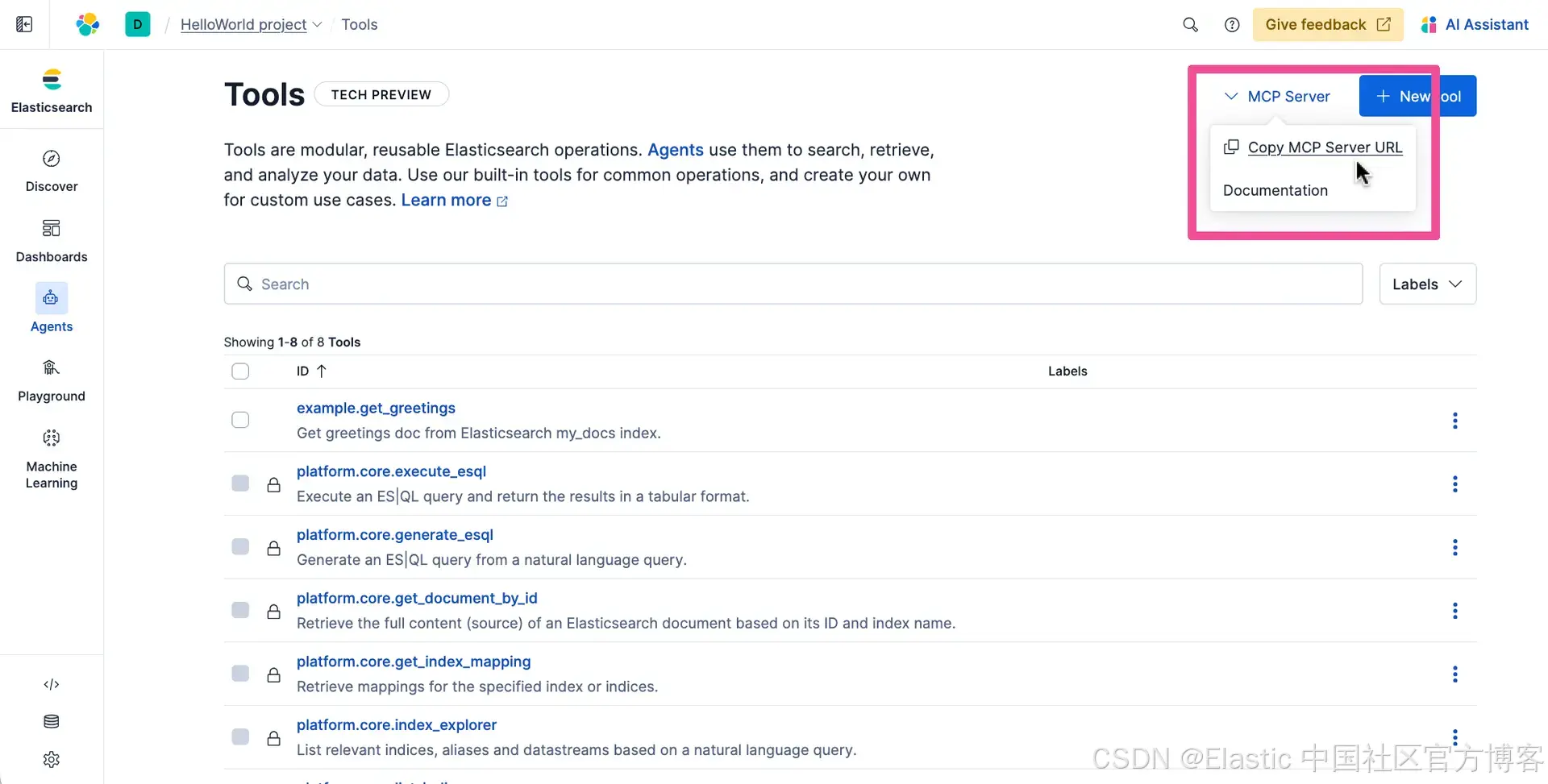Open platform.core.generate_esql tool link
The image size is (1548, 784).
point(394,534)
